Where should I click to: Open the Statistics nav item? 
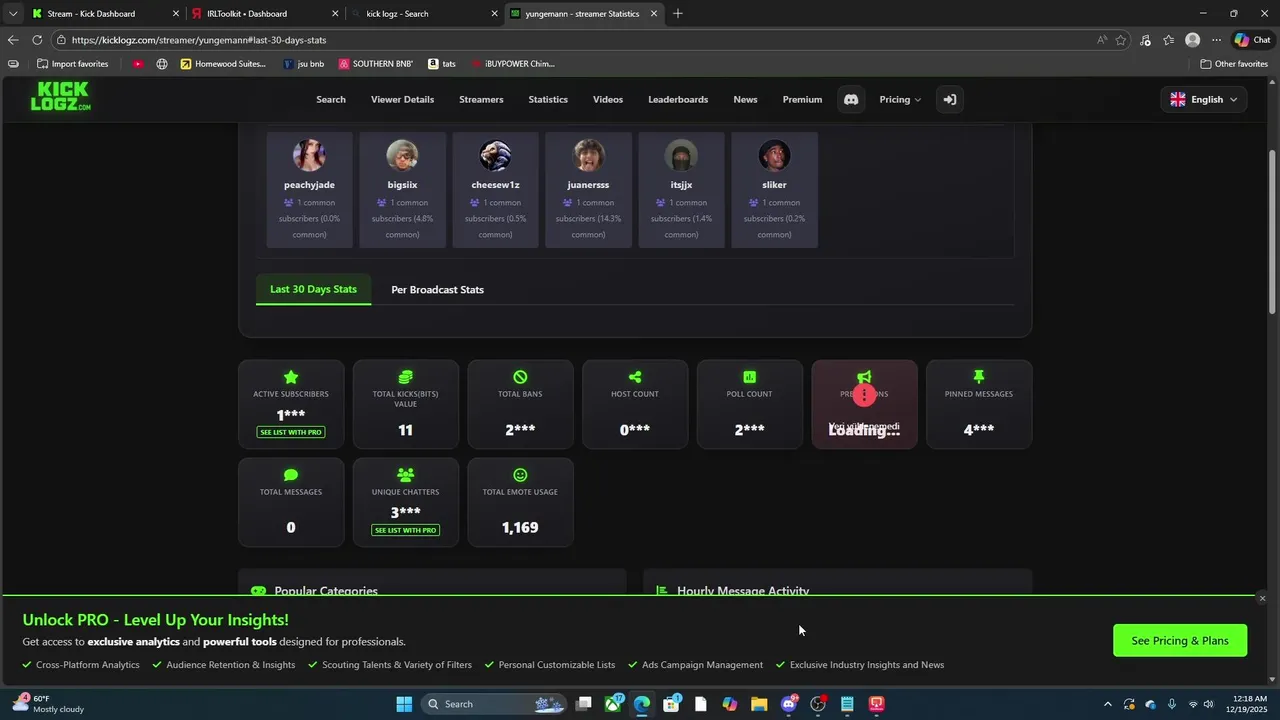click(548, 100)
